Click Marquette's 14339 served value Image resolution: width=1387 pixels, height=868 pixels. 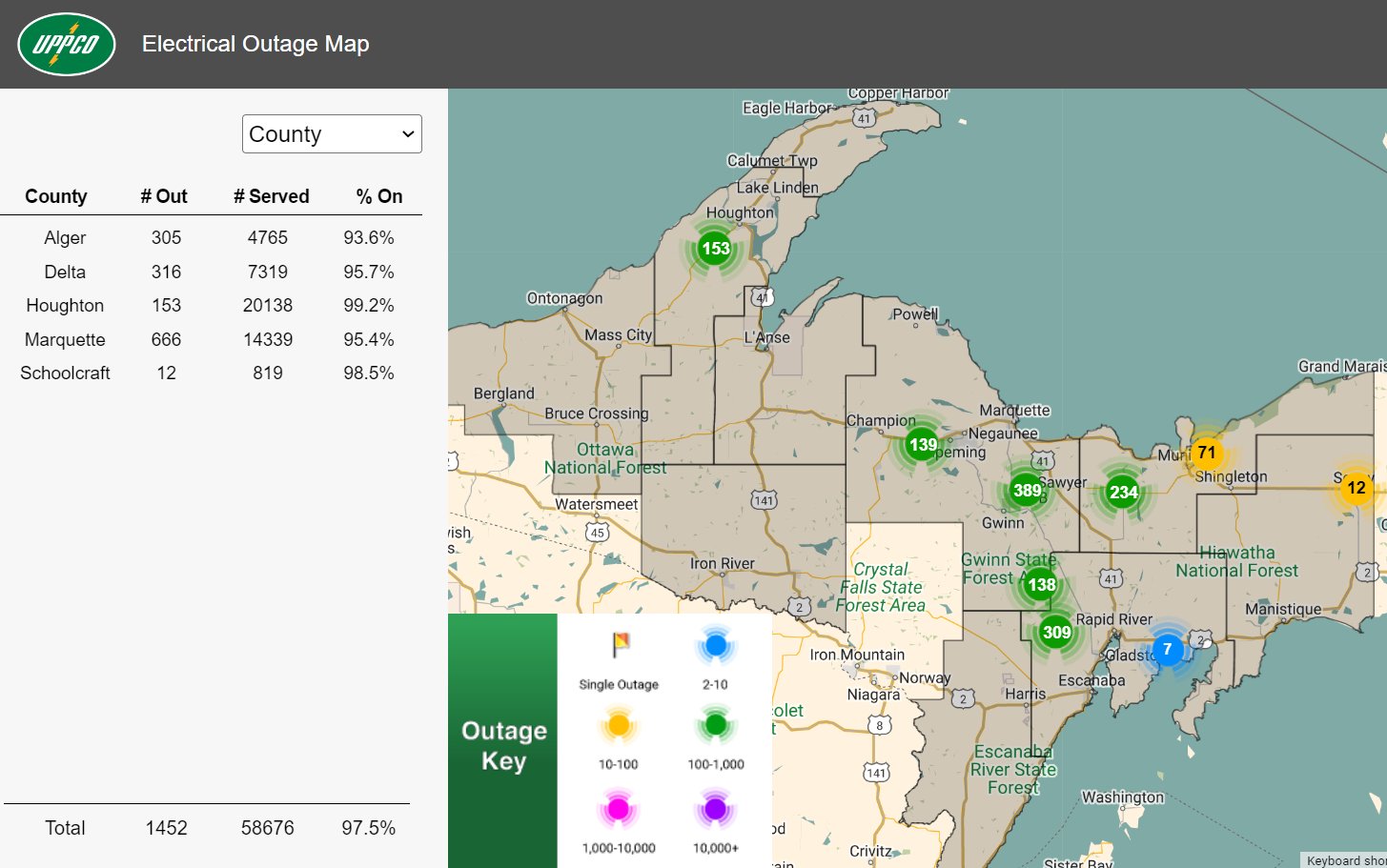click(268, 340)
